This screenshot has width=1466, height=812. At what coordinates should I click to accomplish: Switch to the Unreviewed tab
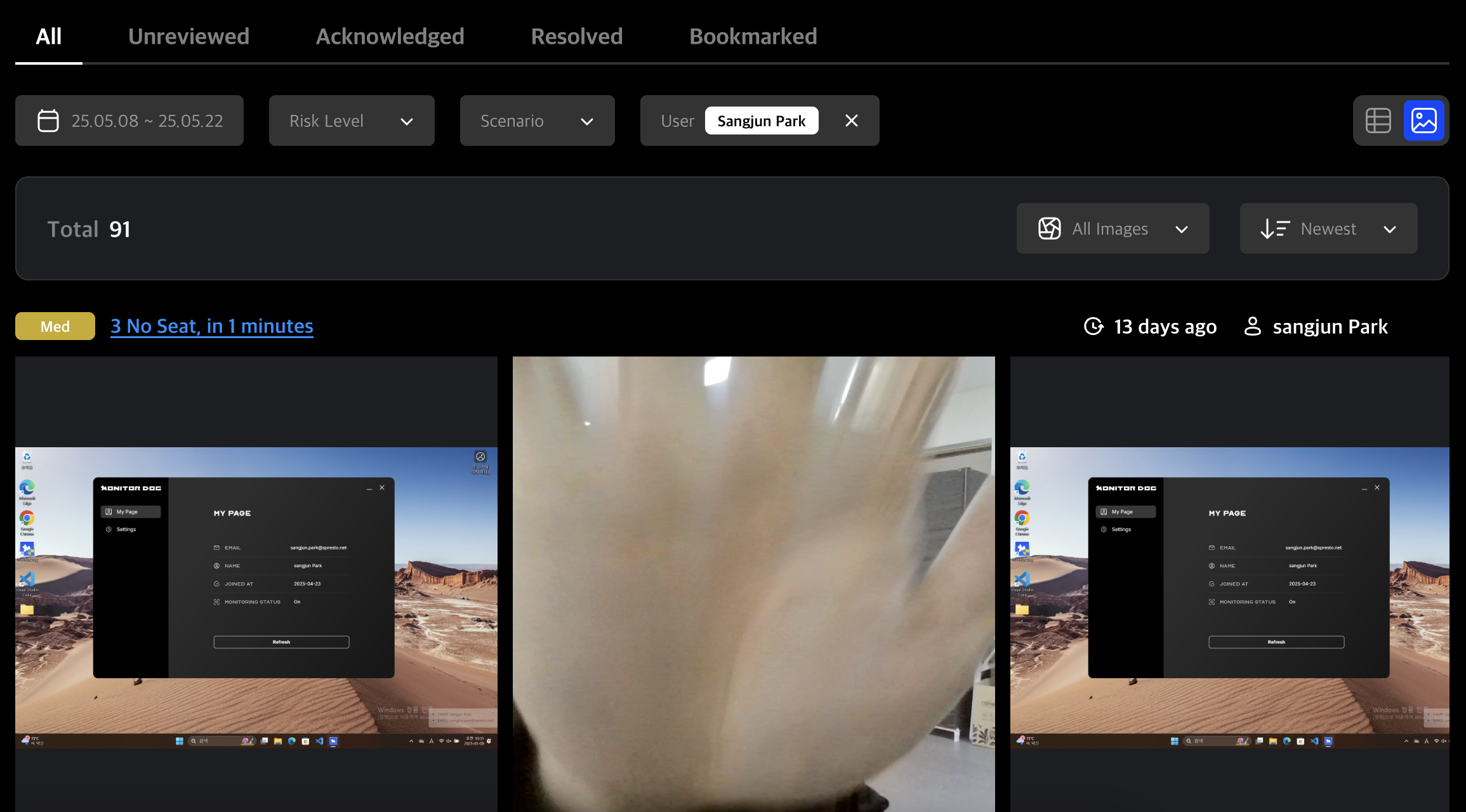pos(188,36)
